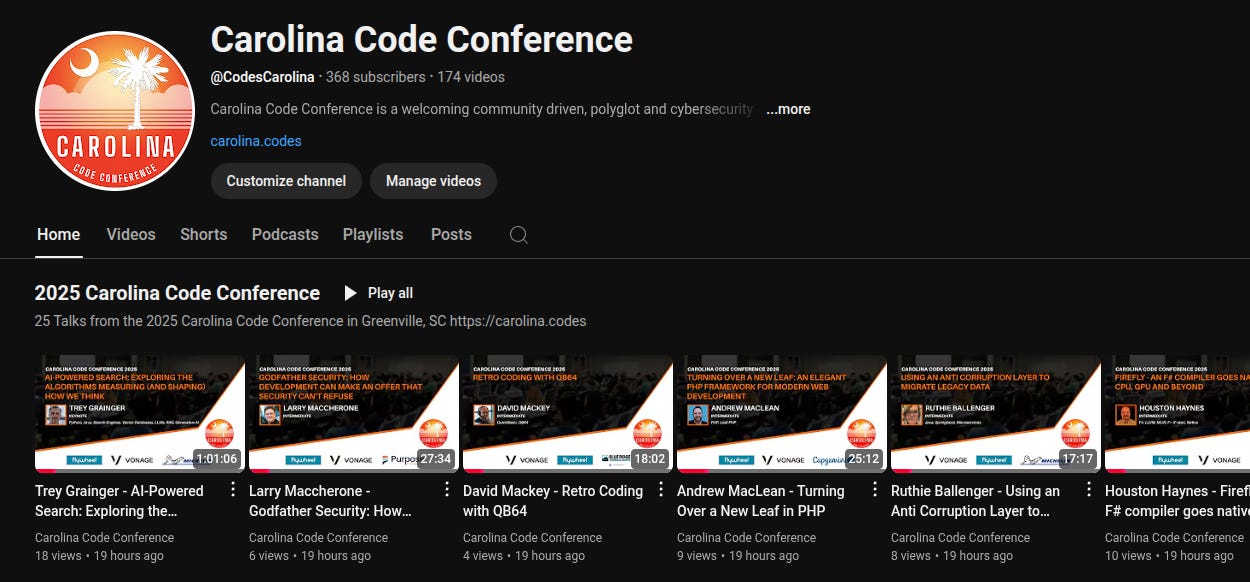Image resolution: width=1250 pixels, height=582 pixels.
Task: Open Ruthie Ballenger Anti Corruption Layer thumbnail
Action: coord(996,414)
